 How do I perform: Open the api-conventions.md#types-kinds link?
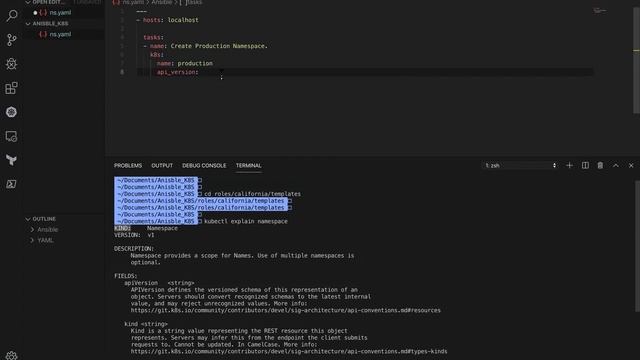(289, 351)
